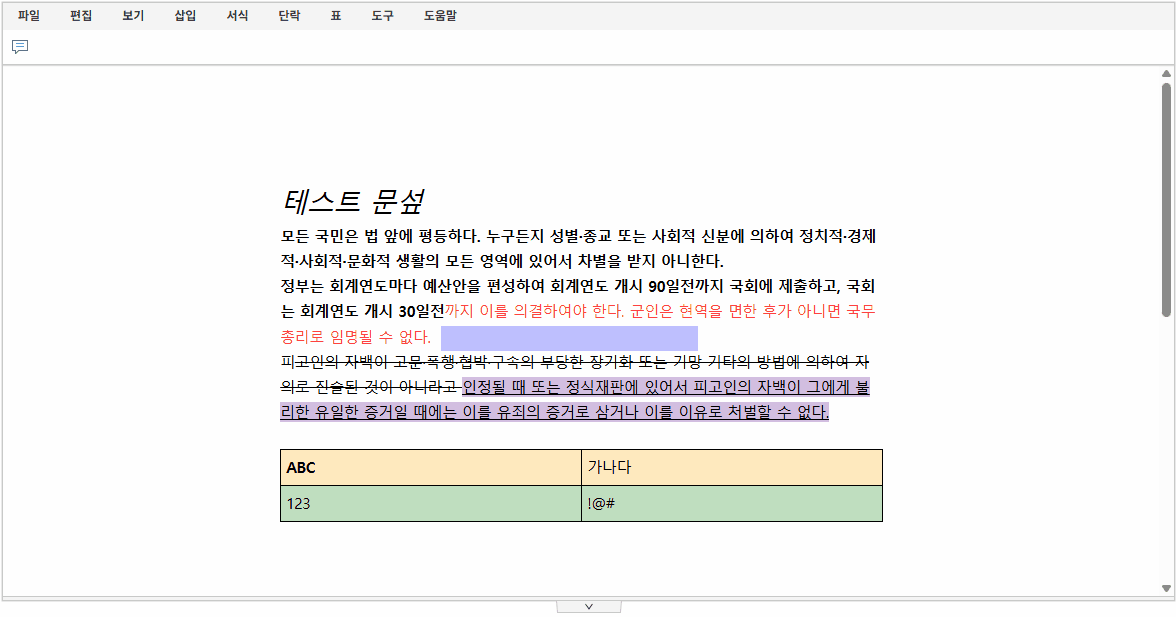Open the 도움말 menu
The height and width of the screenshot is (617, 1176).
pos(438,15)
